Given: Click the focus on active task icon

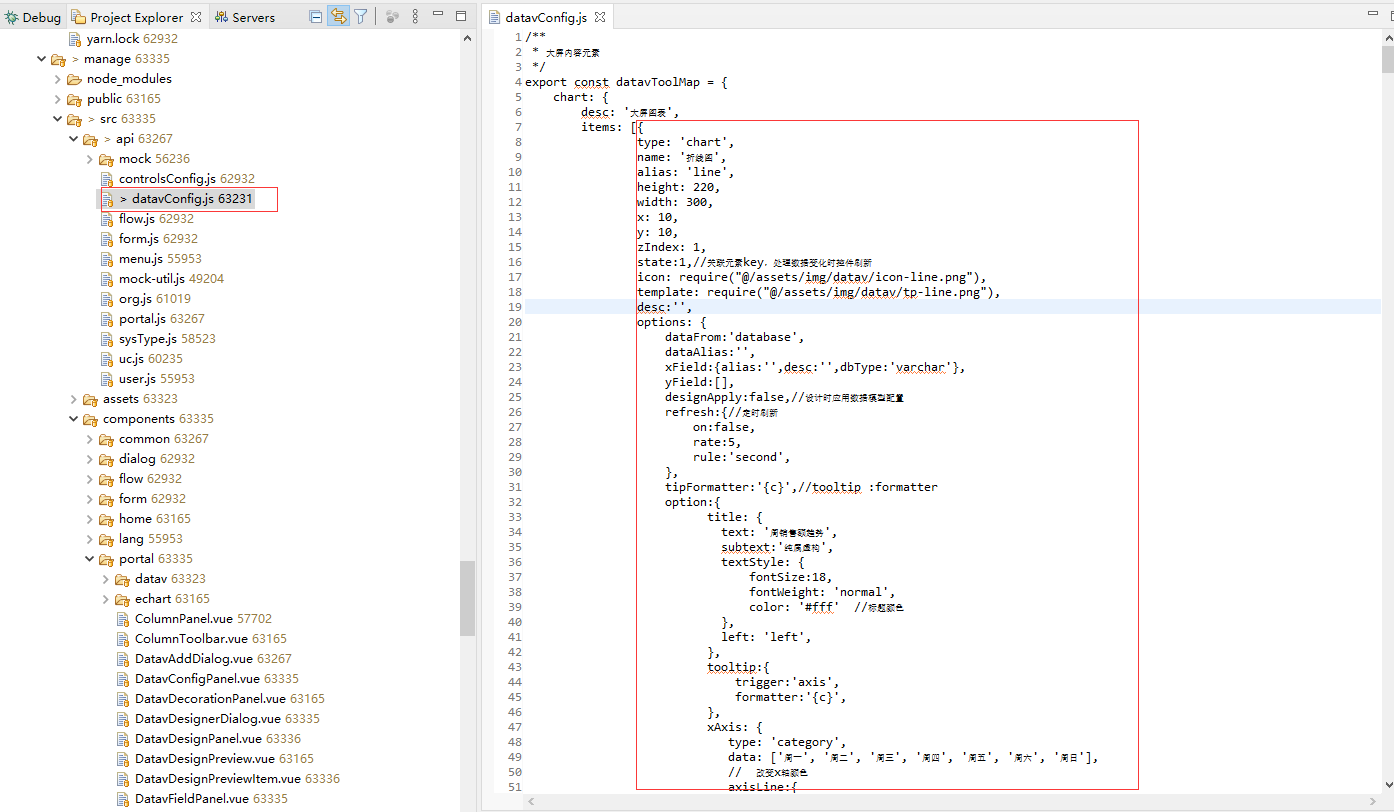Looking at the screenshot, I should [391, 17].
